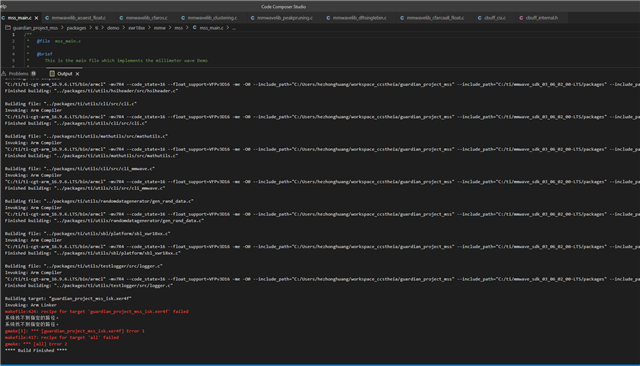Image resolution: width=640 pixels, height=366 pixels.
Task: Switch to the Problems panel tab
Action: [19, 74]
